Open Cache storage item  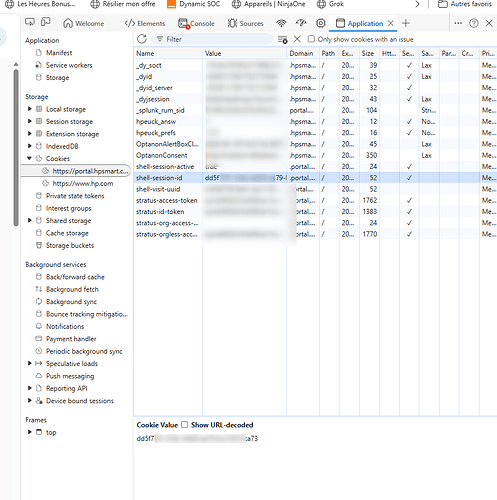[x=67, y=233]
